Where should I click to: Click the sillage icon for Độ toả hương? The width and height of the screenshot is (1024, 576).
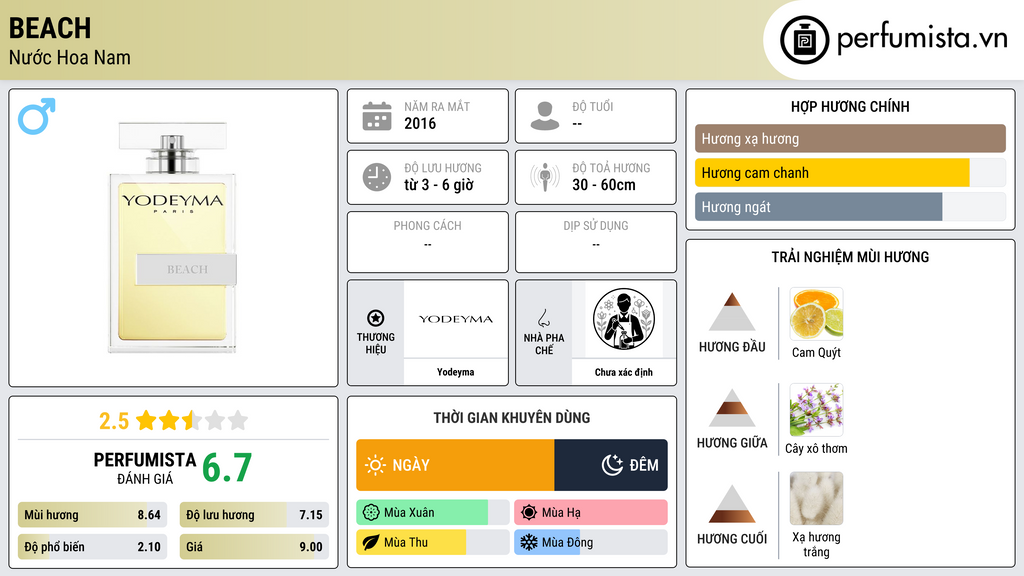pyautogui.click(x=545, y=177)
